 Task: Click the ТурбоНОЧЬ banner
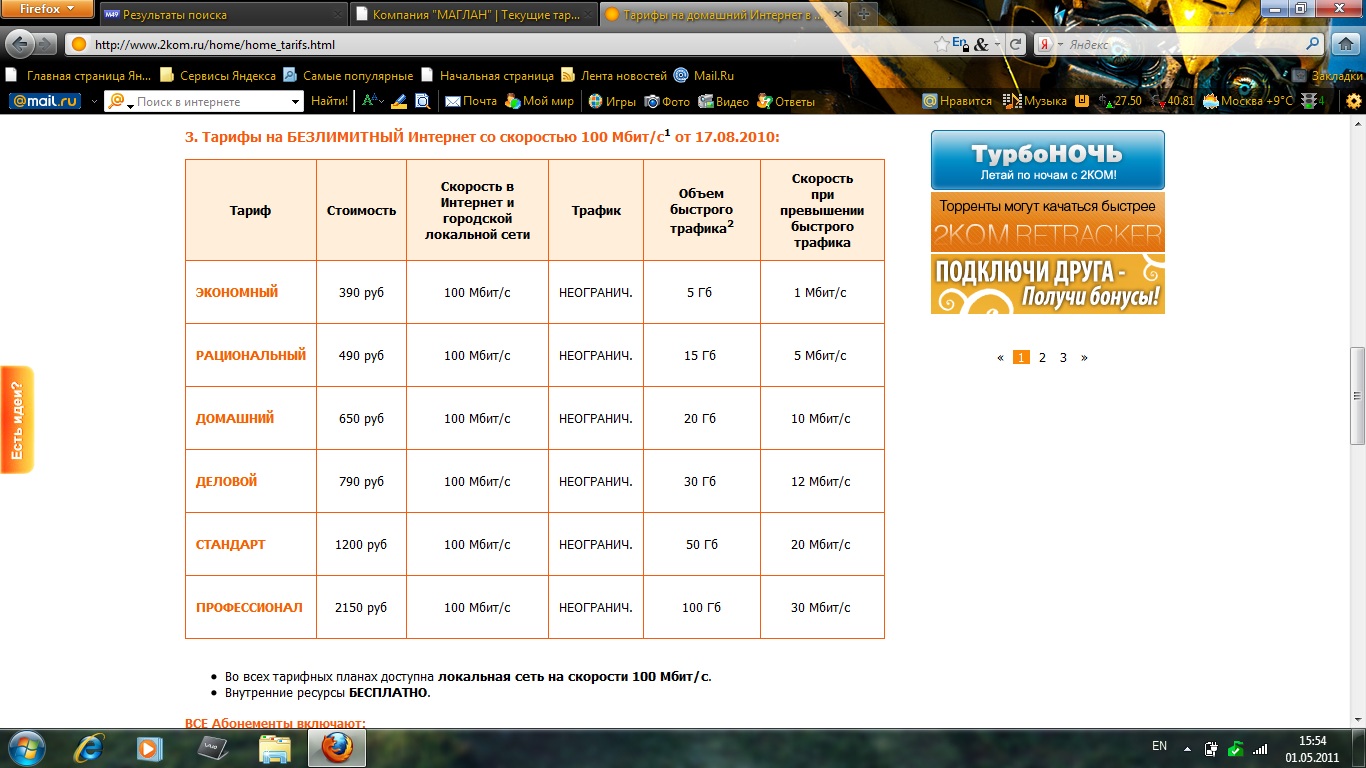pyautogui.click(x=1047, y=160)
